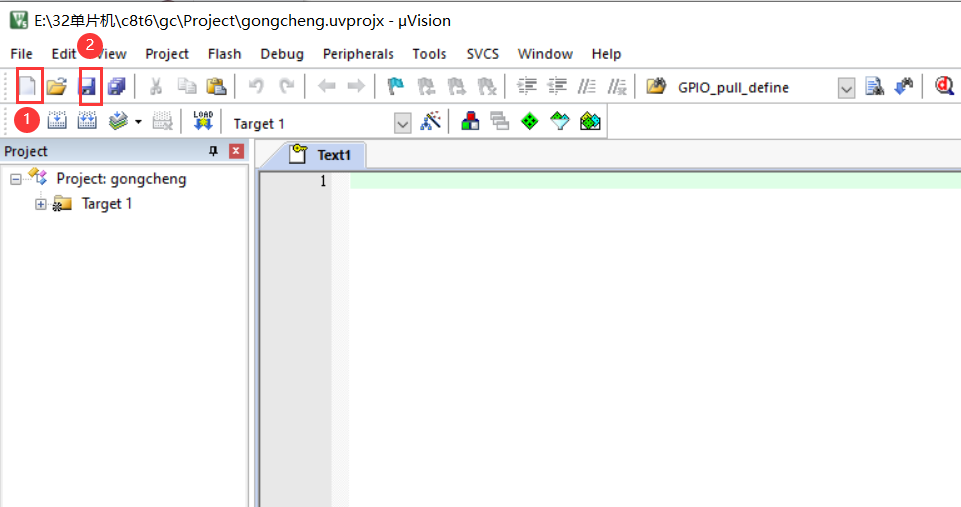The height and width of the screenshot is (507, 961).
Task: Click Stop Build icon
Action: tap(162, 121)
